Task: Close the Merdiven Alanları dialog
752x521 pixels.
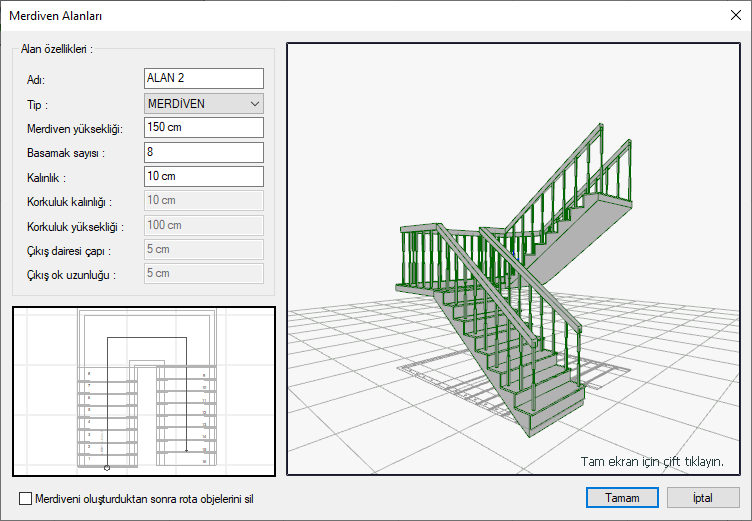Action: coord(734,16)
